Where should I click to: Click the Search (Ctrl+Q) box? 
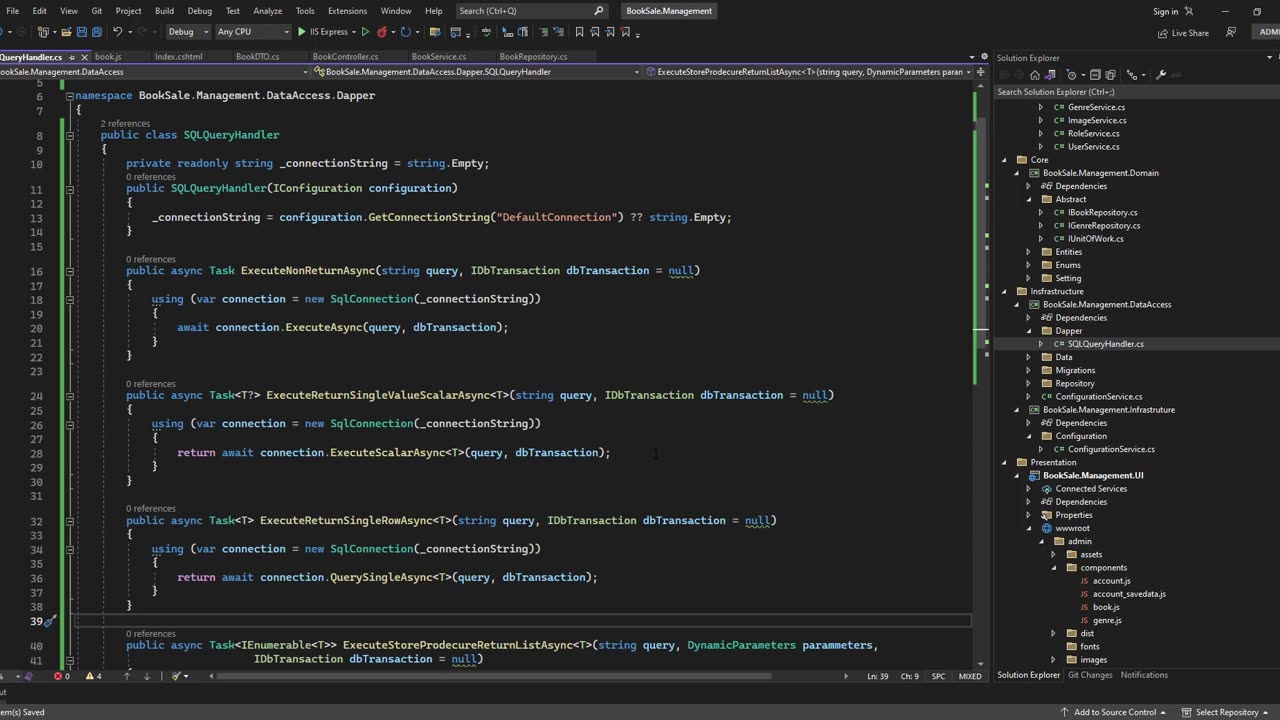pyautogui.click(x=531, y=11)
